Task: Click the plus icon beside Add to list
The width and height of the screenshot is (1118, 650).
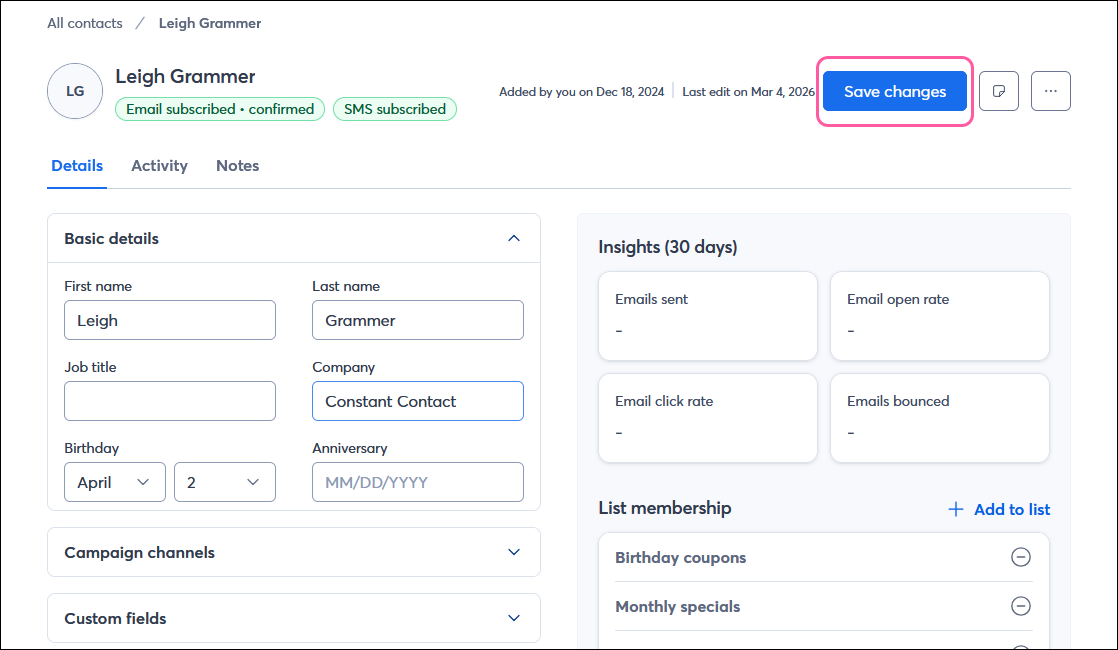Action: (x=956, y=510)
